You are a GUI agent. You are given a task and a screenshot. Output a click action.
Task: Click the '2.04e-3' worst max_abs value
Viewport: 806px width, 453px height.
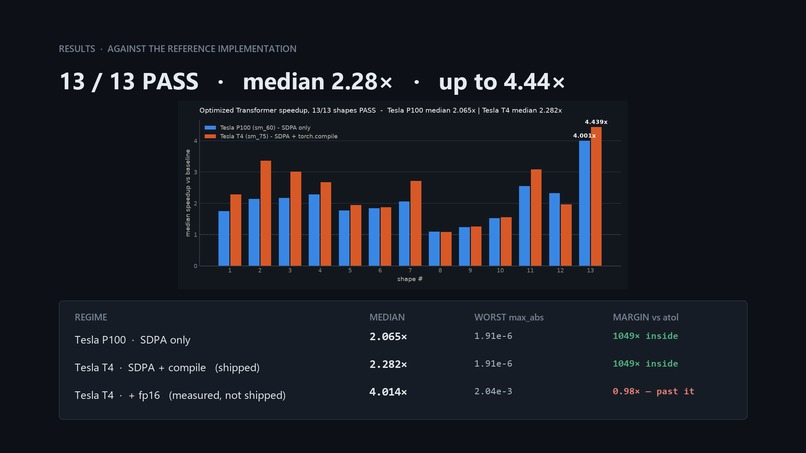tap(493, 391)
